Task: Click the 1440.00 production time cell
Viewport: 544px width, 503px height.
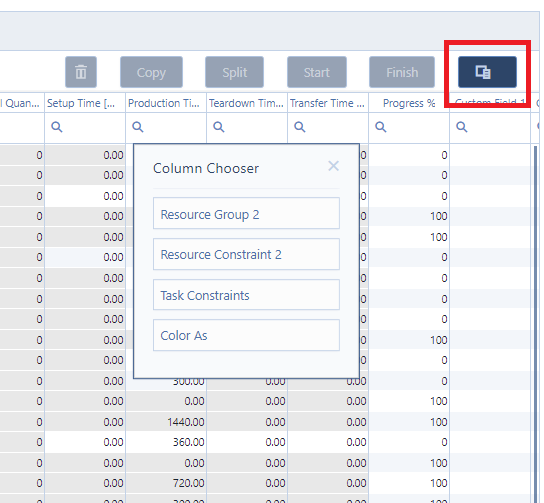Action: coord(166,422)
